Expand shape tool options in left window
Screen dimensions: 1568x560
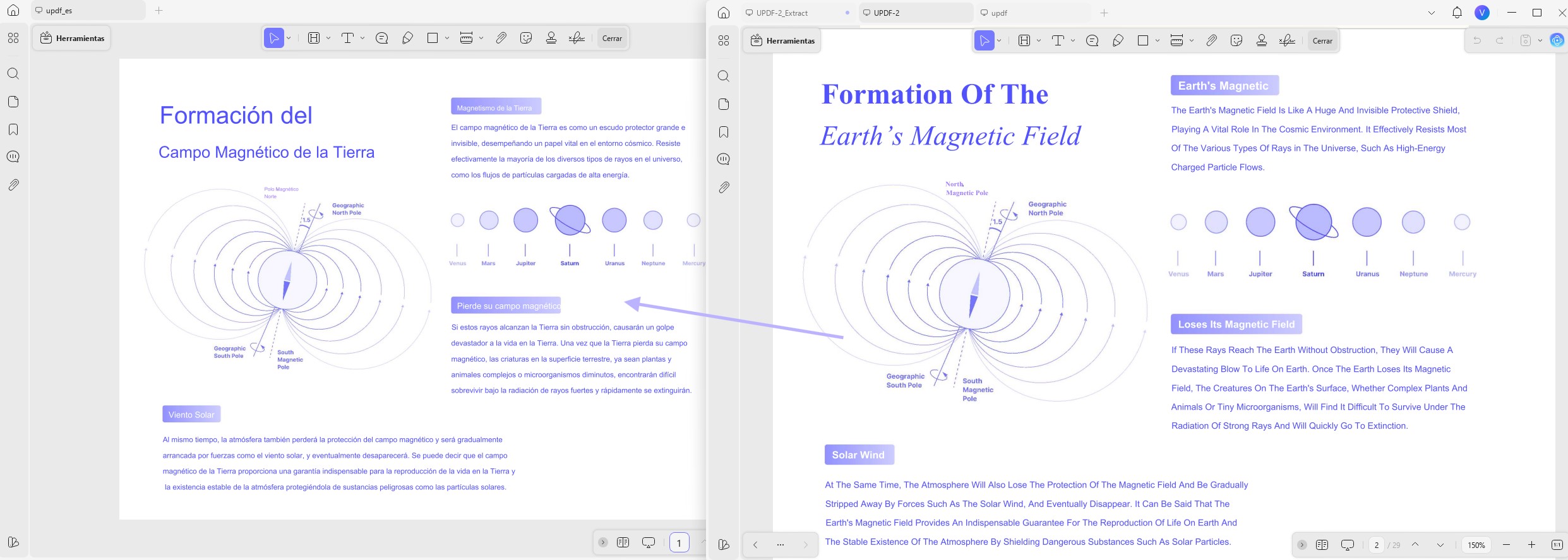pos(447,39)
